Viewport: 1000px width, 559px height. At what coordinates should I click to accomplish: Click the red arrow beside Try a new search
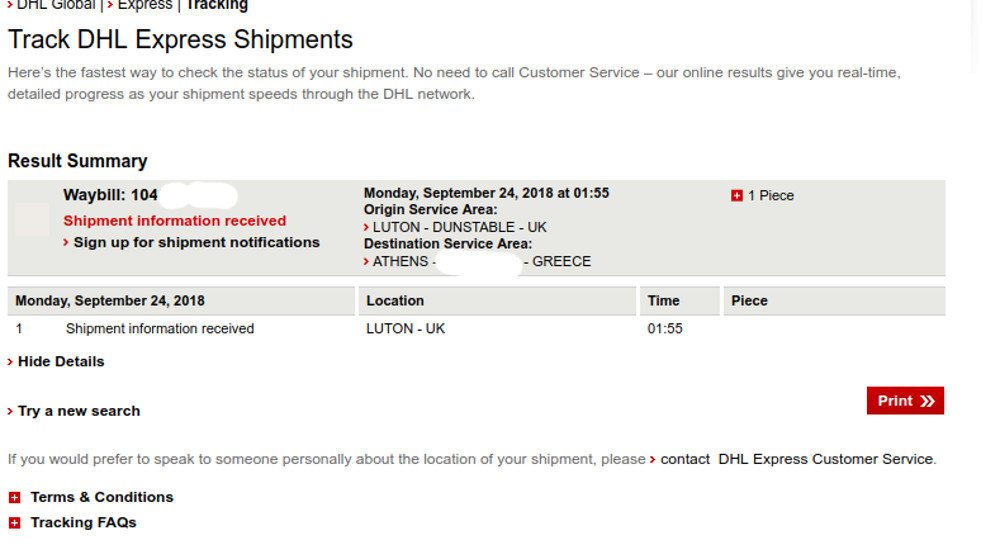click(10, 411)
